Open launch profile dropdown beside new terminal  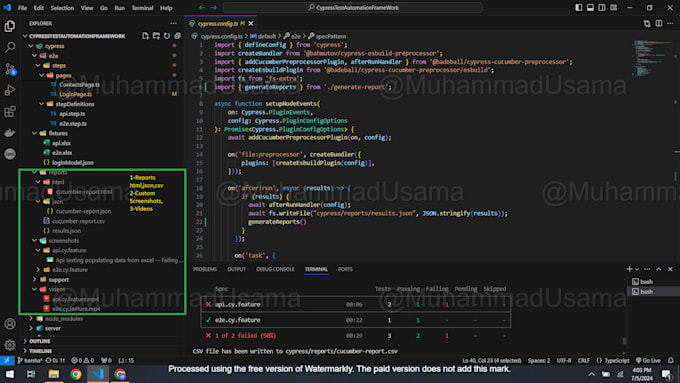(x=637, y=269)
